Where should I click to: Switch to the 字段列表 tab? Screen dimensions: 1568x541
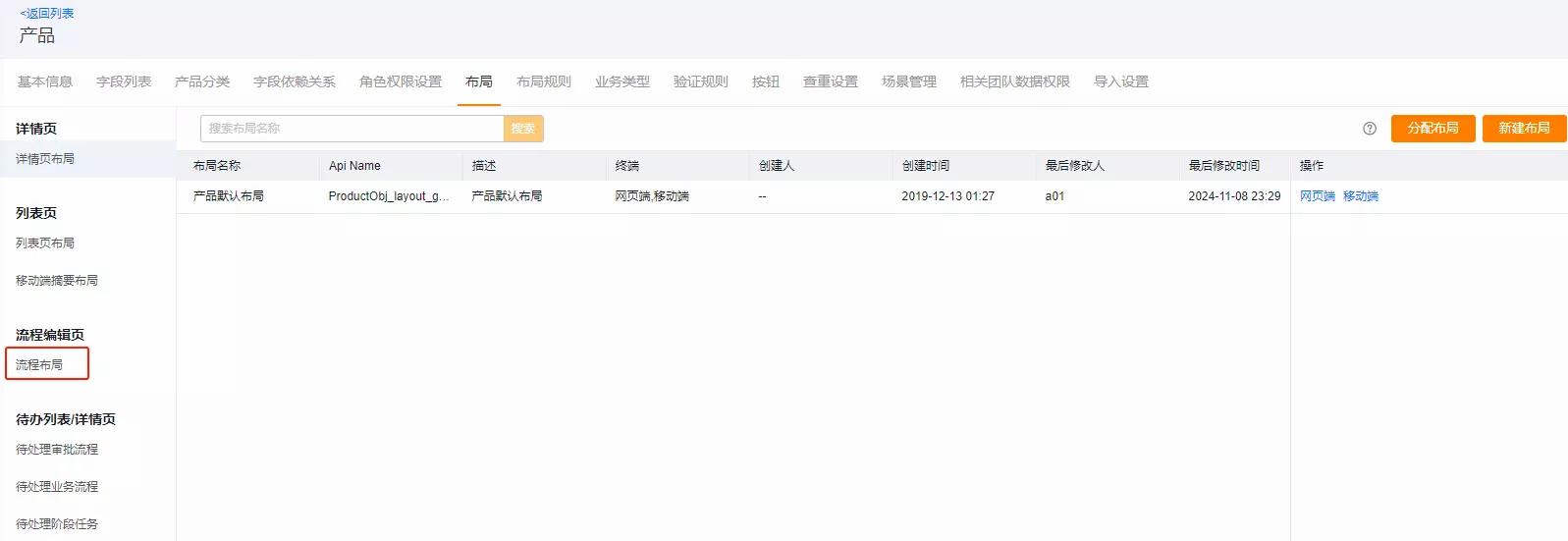point(124,81)
